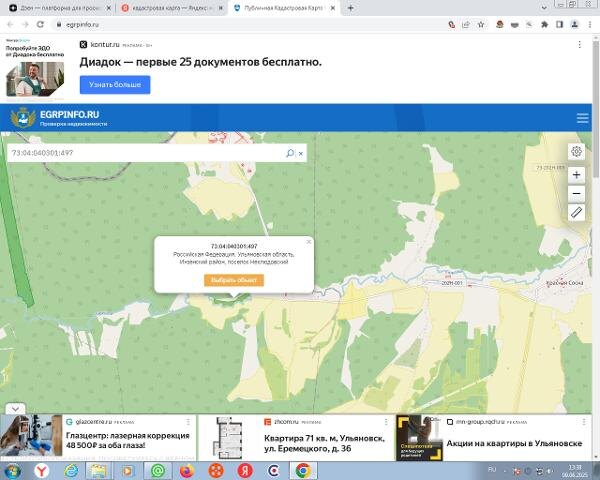
Task: Open Акции на квартиры в Ульяновске ad
Action: [514, 444]
